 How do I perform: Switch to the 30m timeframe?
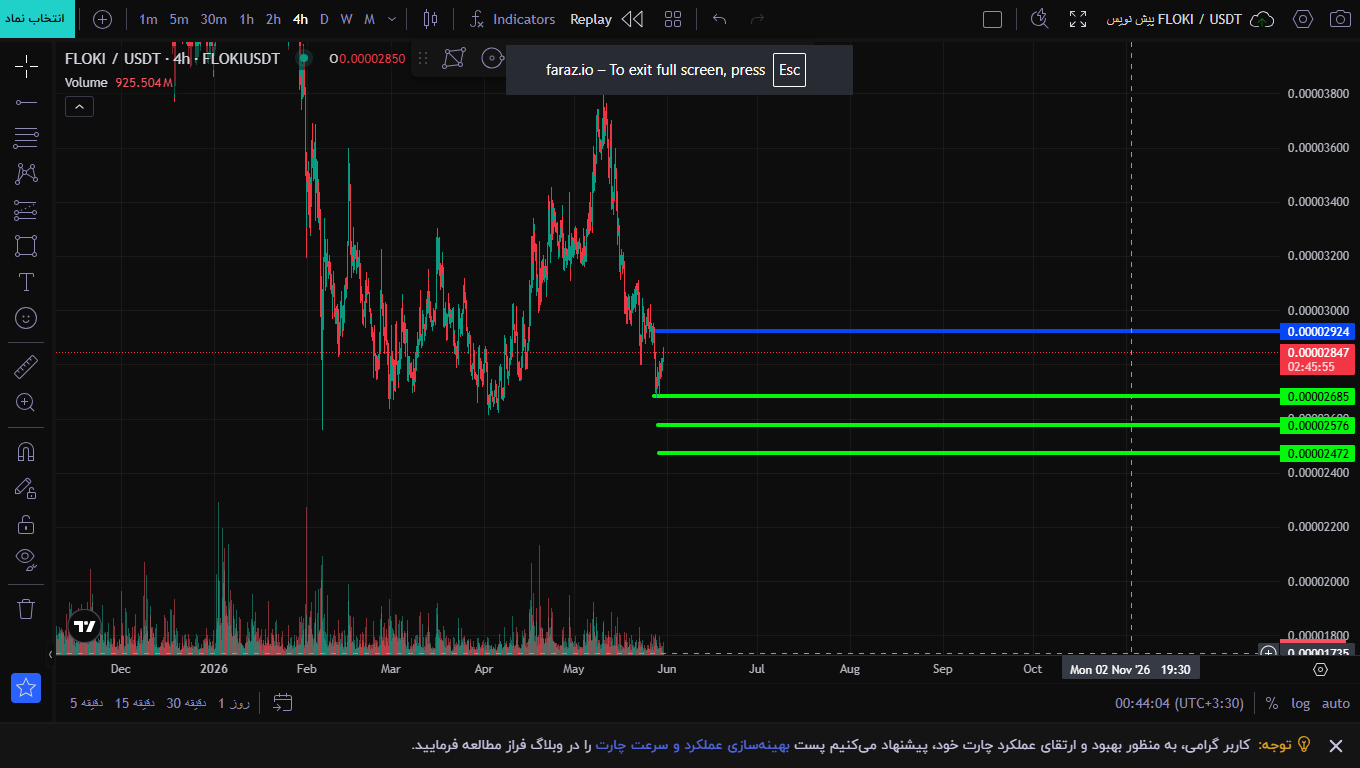click(x=213, y=19)
